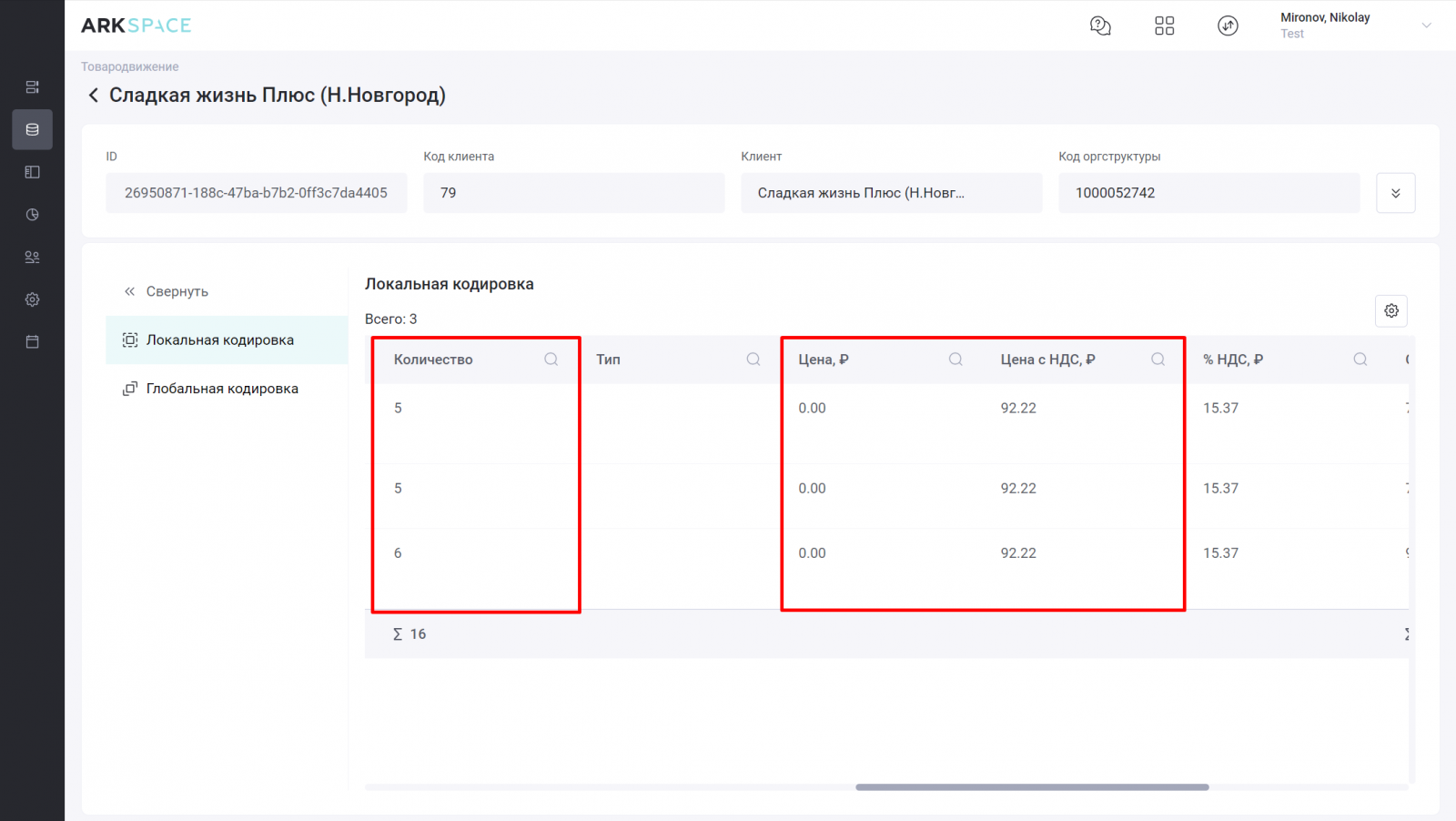Viewport: 1456px width, 821px height.
Task: Click the ARKSPACE logo
Action: click(136, 25)
